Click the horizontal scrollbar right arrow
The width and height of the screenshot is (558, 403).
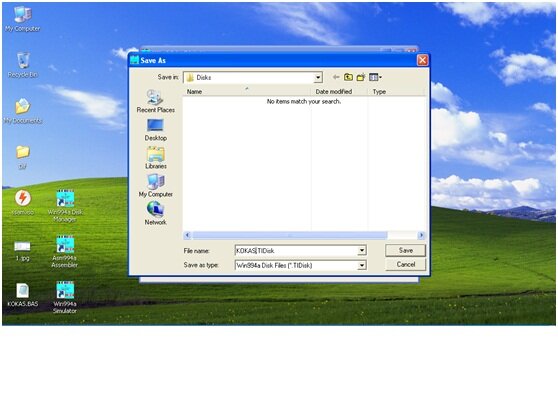tap(421, 235)
